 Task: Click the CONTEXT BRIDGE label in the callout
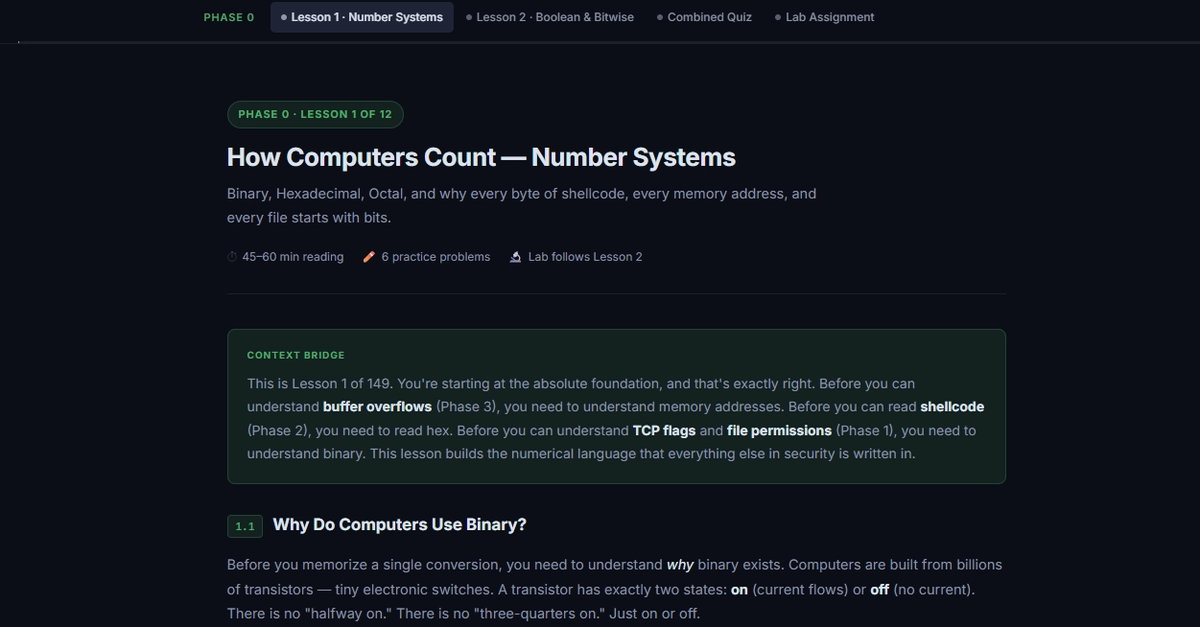(x=296, y=355)
